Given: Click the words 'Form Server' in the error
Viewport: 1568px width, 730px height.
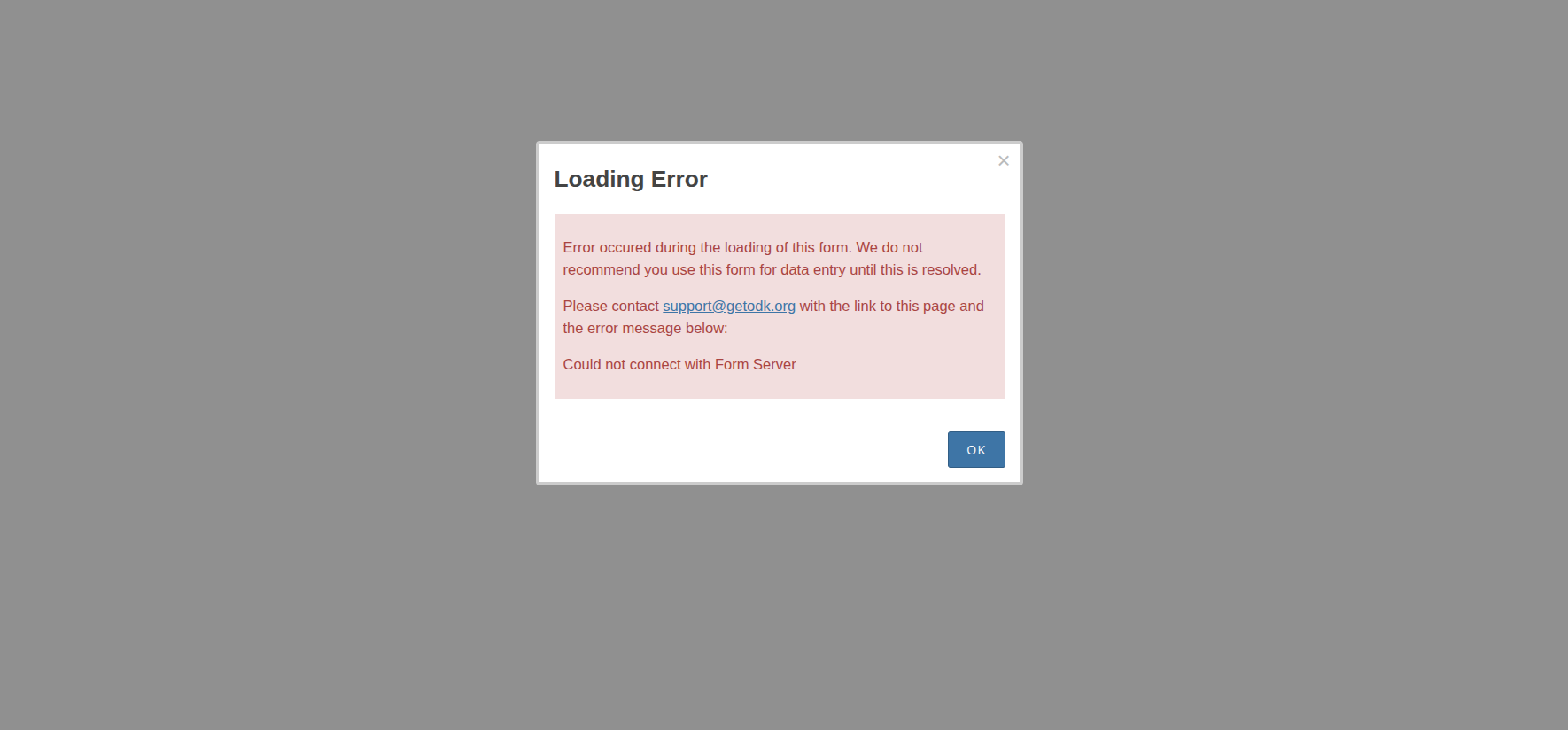Looking at the screenshot, I should [756, 364].
